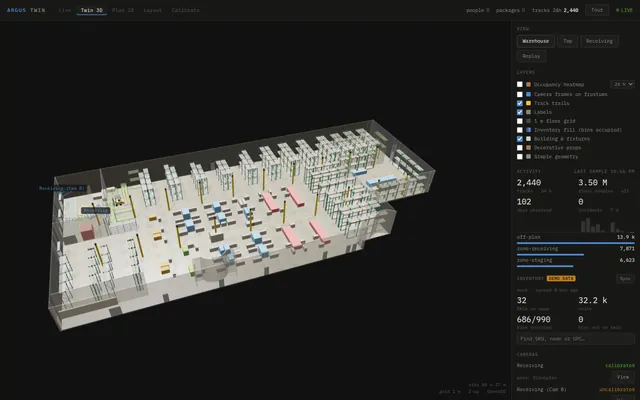Disable the Track trails layer

coord(520,103)
